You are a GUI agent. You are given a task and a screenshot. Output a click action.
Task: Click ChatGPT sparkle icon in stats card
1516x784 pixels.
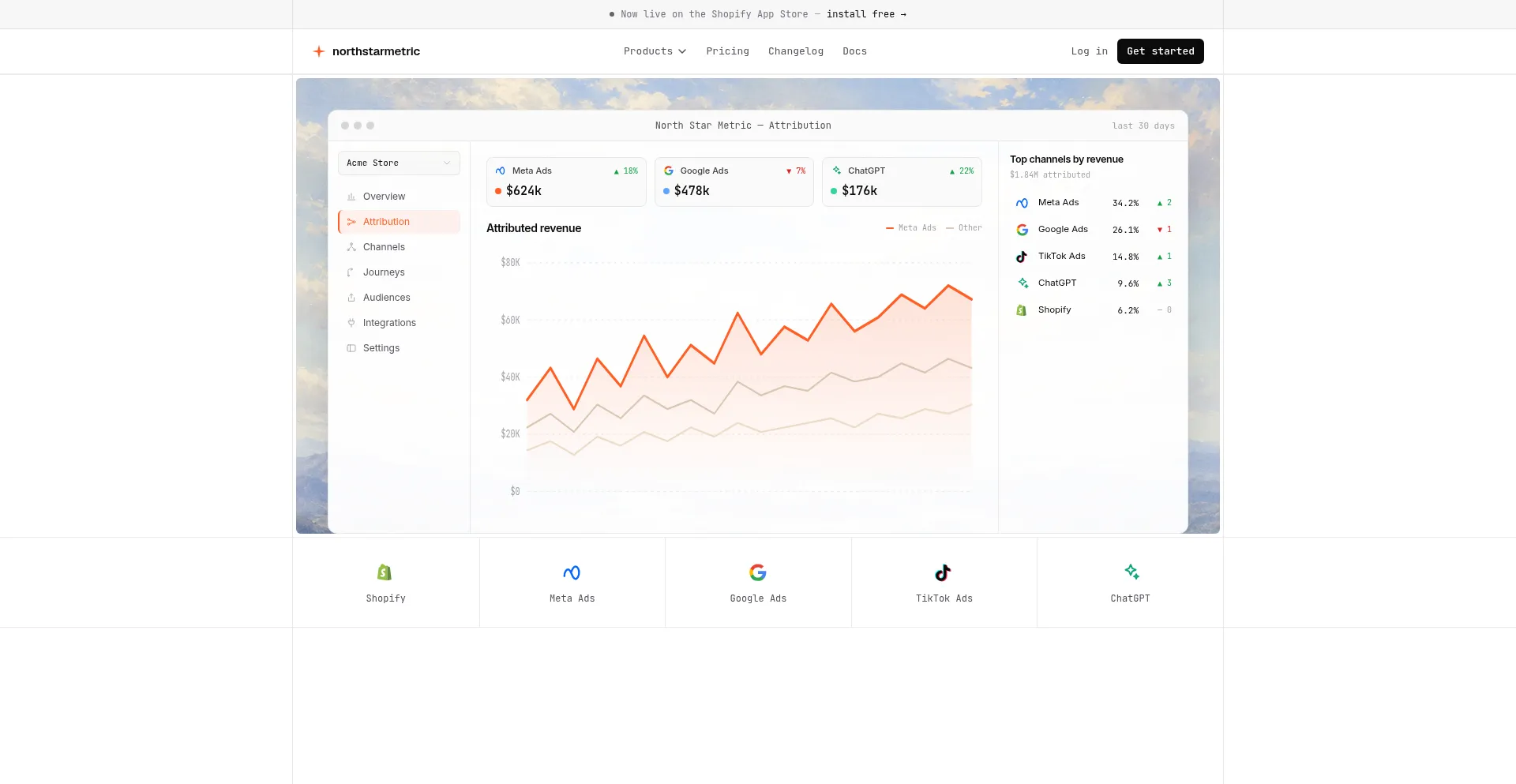pyautogui.click(x=837, y=171)
